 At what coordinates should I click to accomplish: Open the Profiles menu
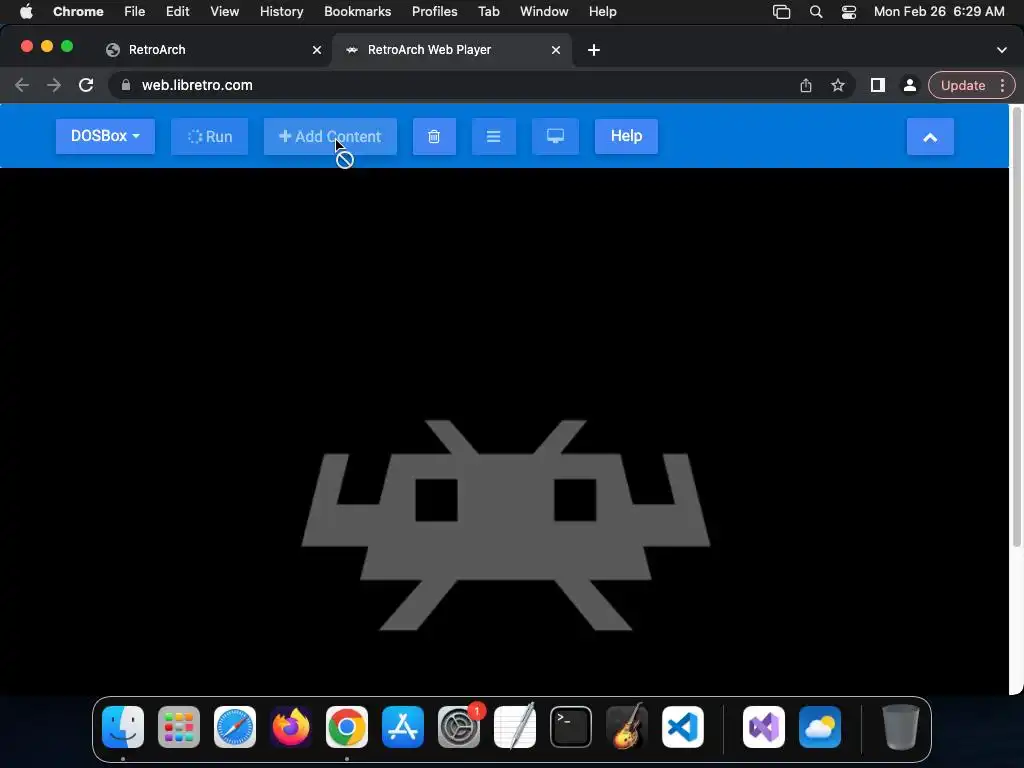point(434,12)
